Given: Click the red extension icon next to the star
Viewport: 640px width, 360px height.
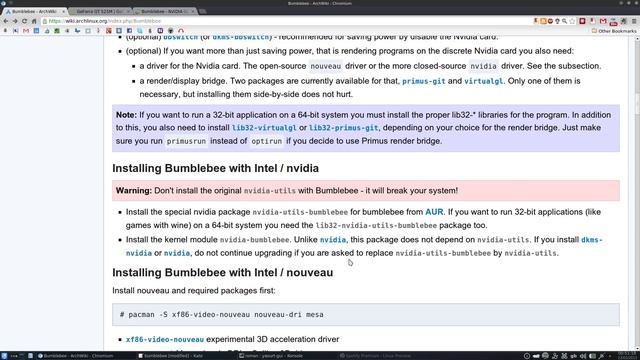Looking at the screenshot, I should [582, 21].
